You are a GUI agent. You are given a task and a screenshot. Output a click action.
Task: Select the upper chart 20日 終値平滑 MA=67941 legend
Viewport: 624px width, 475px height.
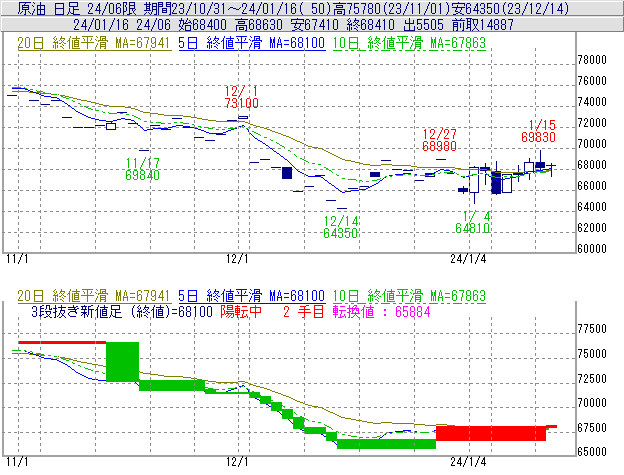coord(94,43)
